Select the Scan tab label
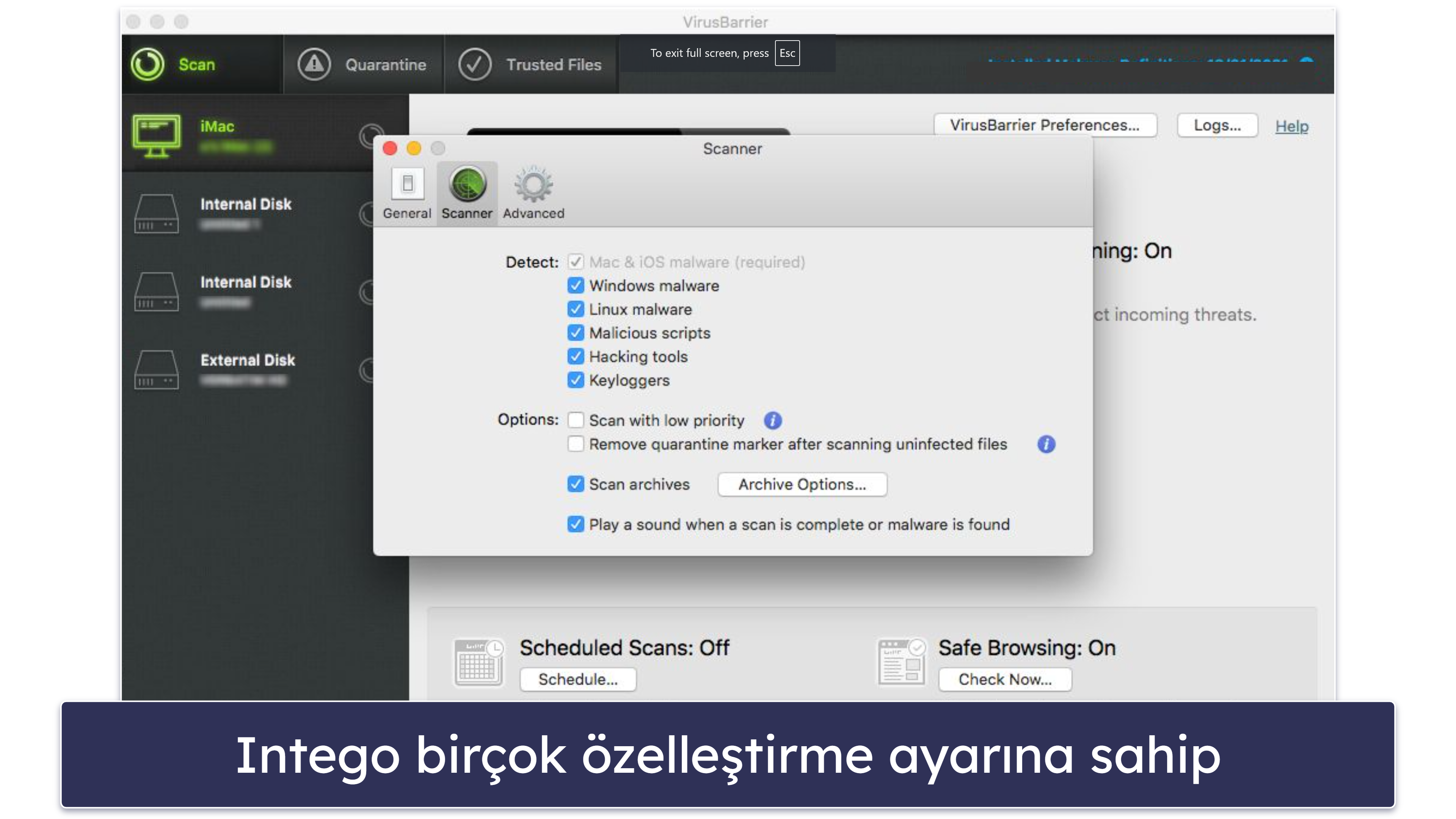This screenshot has width=1456, height=819. point(197,65)
